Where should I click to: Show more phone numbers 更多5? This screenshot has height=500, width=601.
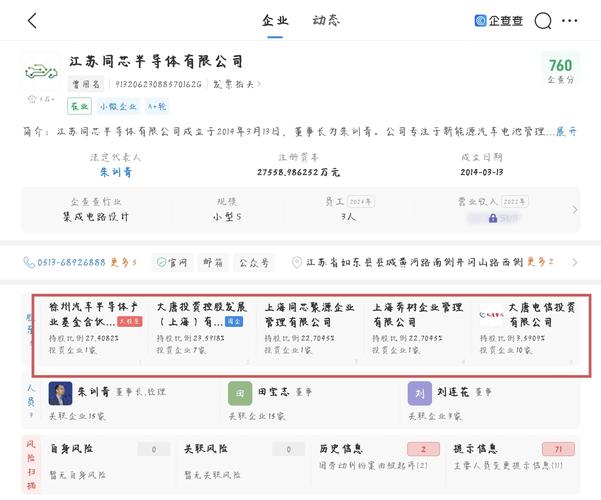tap(123, 263)
